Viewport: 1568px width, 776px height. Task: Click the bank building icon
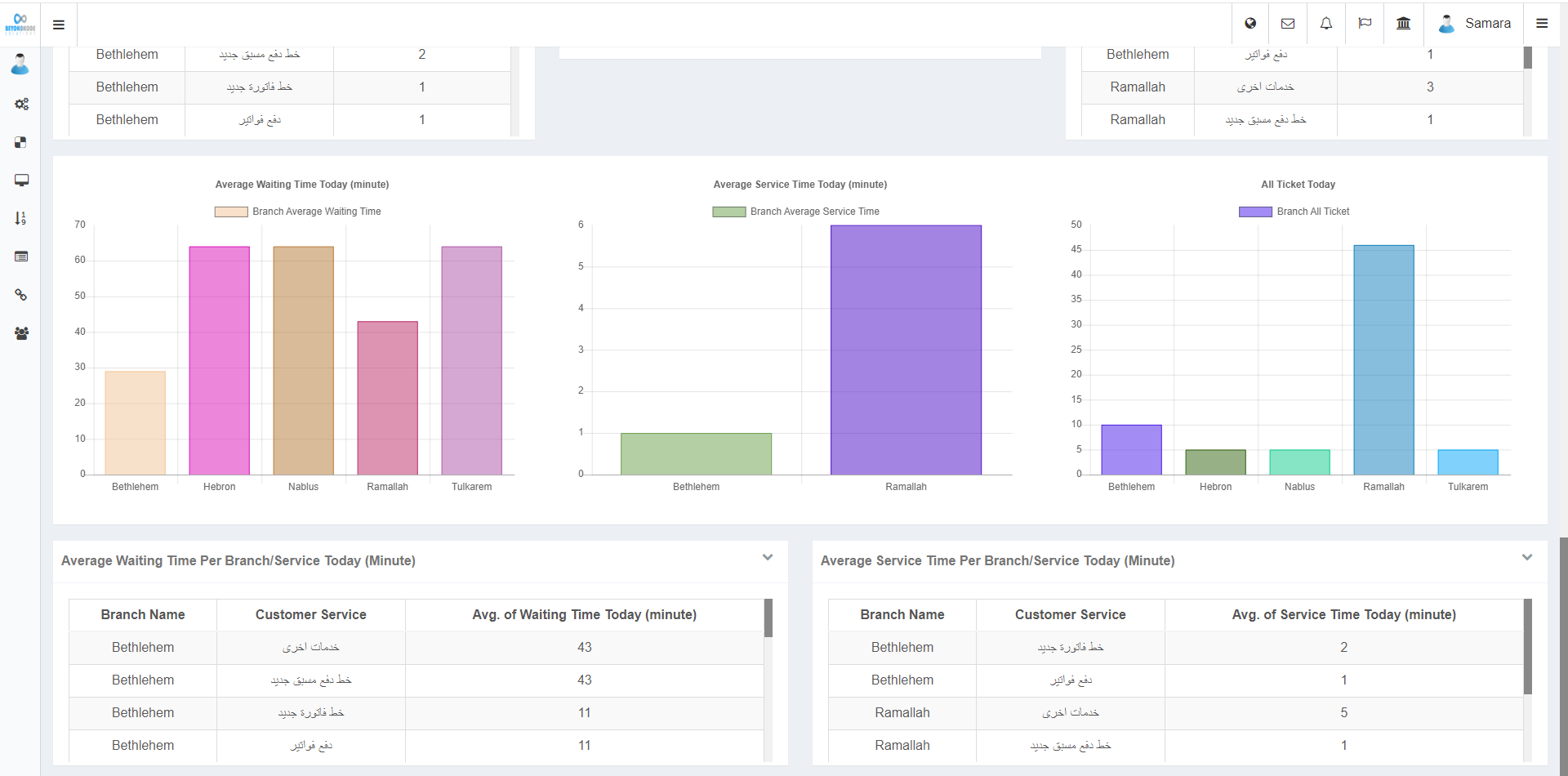(x=1404, y=24)
